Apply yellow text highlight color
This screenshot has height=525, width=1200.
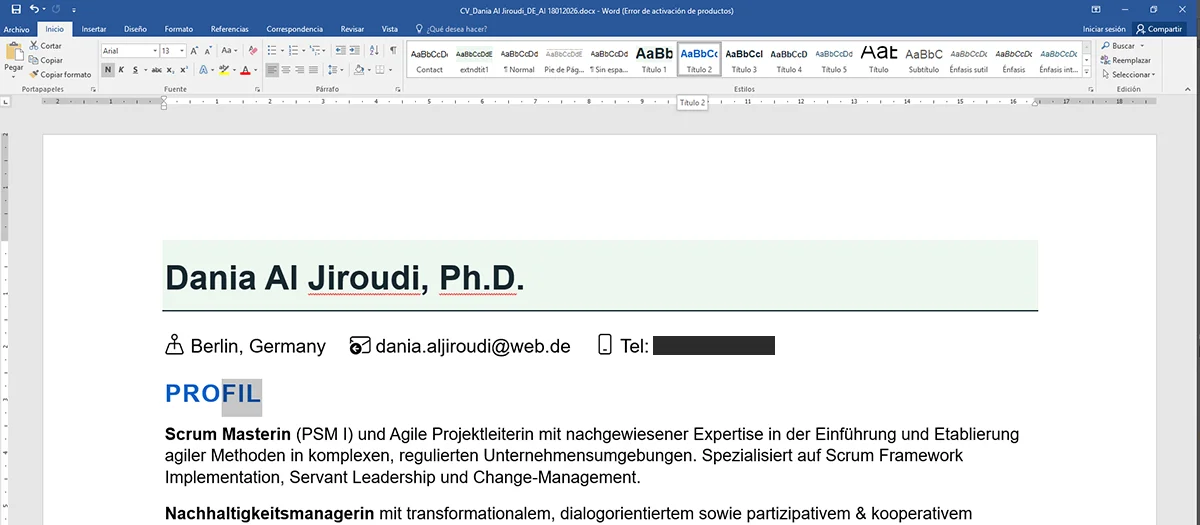coord(223,70)
